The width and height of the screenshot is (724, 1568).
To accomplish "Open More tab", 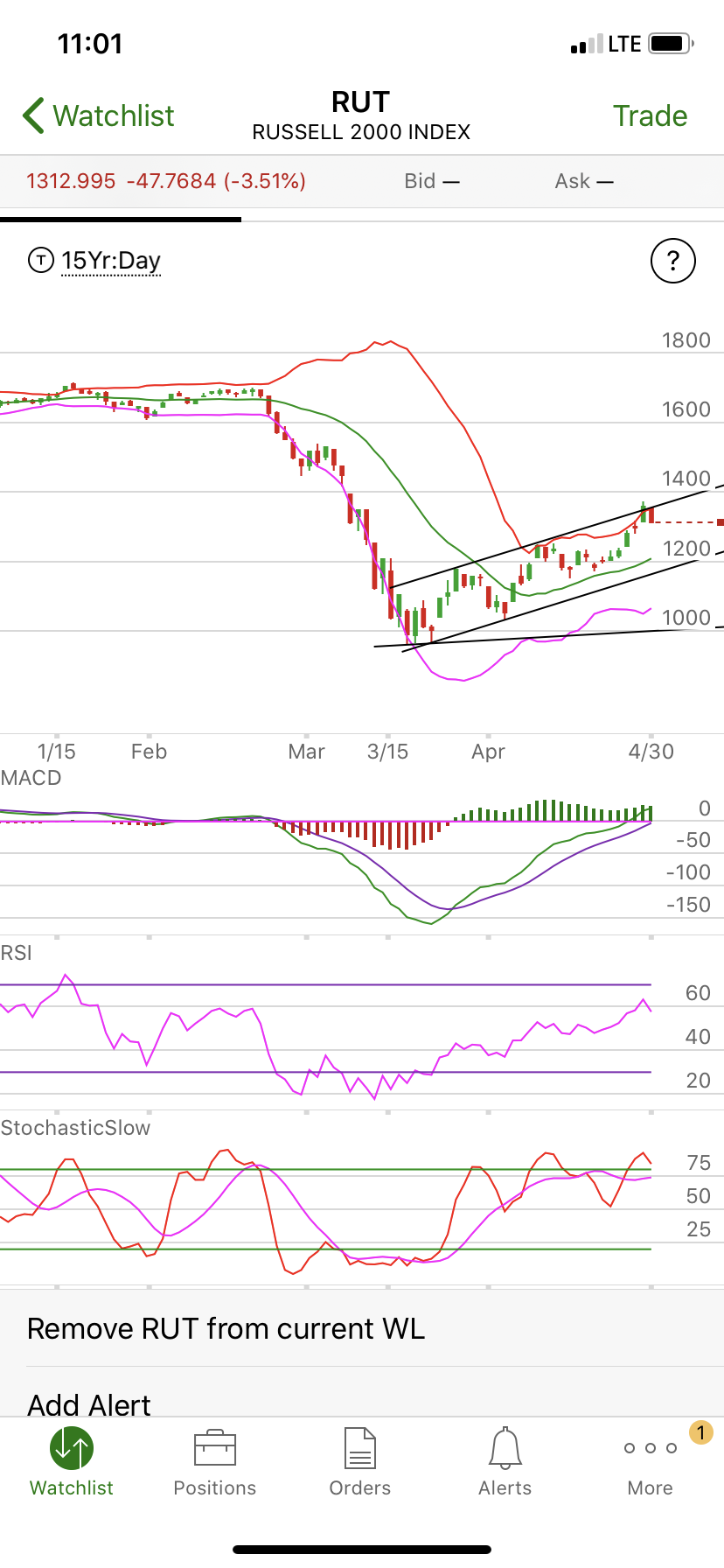I will pyautogui.click(x=651, y=1462).
